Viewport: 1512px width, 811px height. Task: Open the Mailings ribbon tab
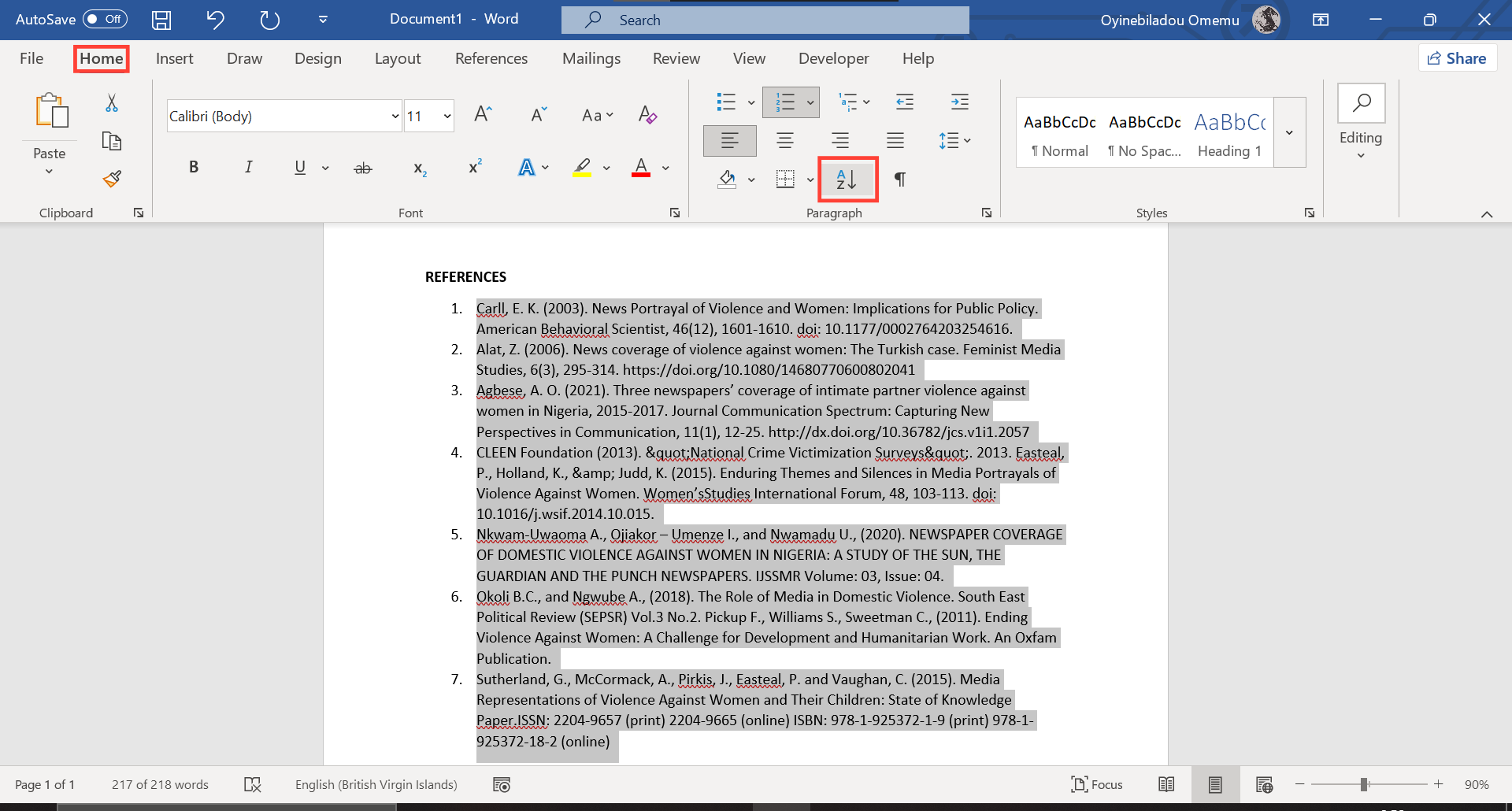591,58
